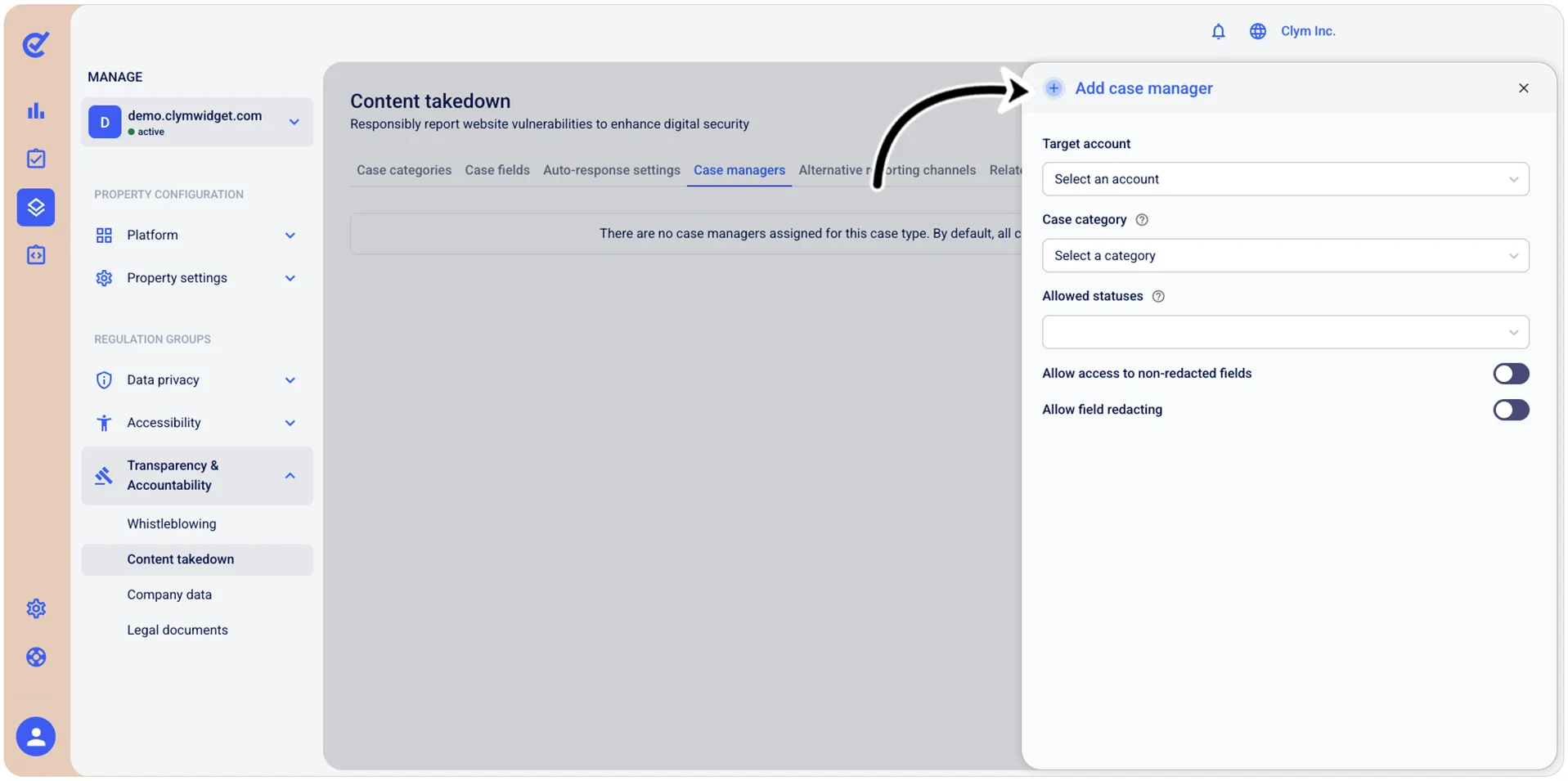Click the Data privacy shield icon
This screenshot has height=781, width=1568.
click(104, 380)
